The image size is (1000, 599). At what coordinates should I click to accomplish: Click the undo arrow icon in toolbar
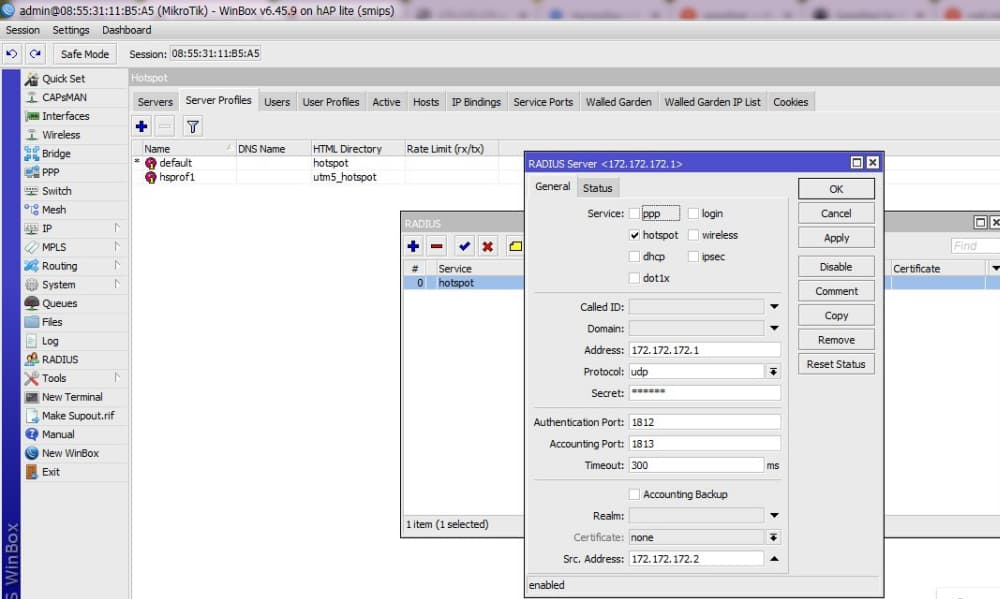click(x=12, y=54)
